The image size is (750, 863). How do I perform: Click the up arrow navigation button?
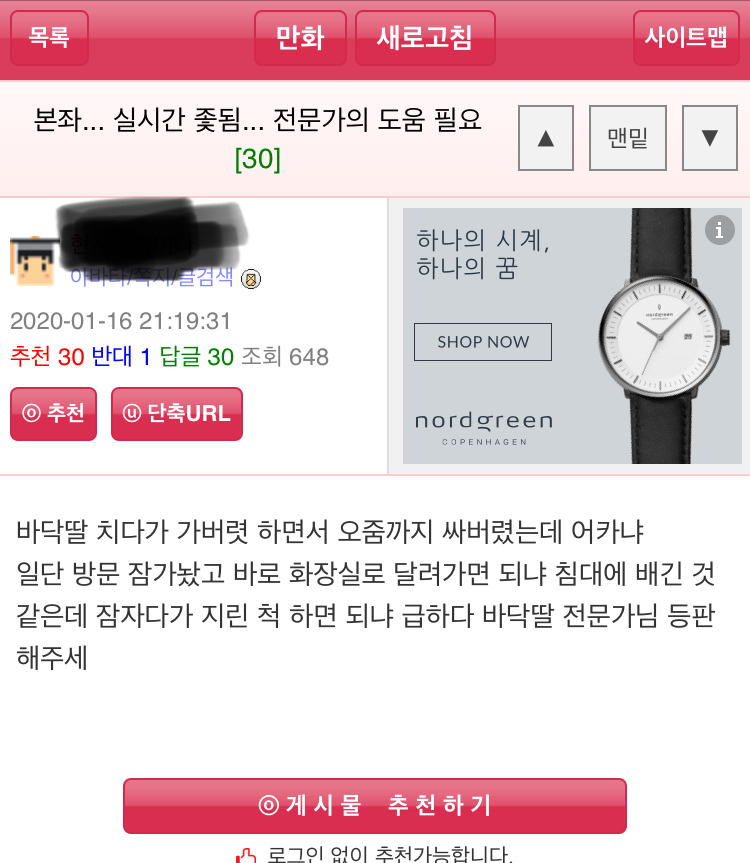click(x=546, y=138)
